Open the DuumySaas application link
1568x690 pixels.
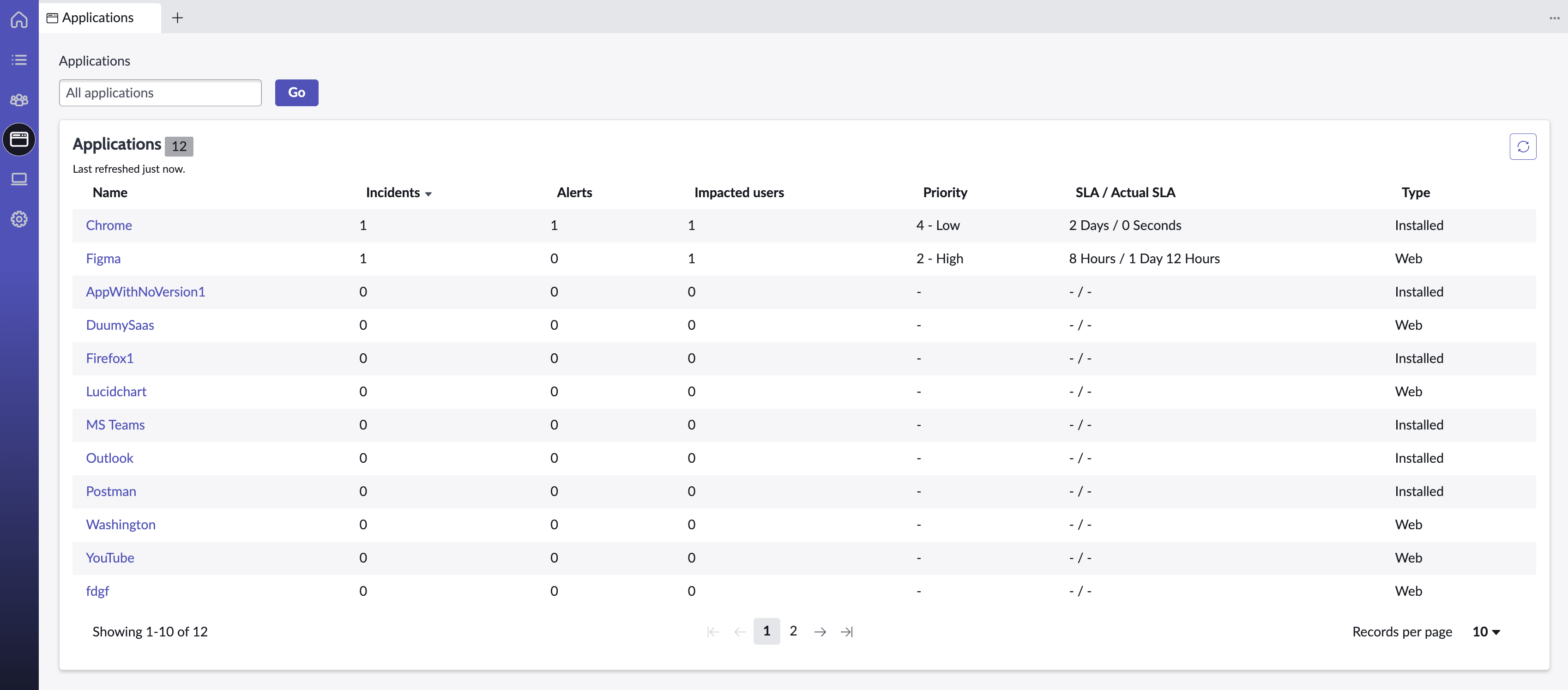point(120,325)
